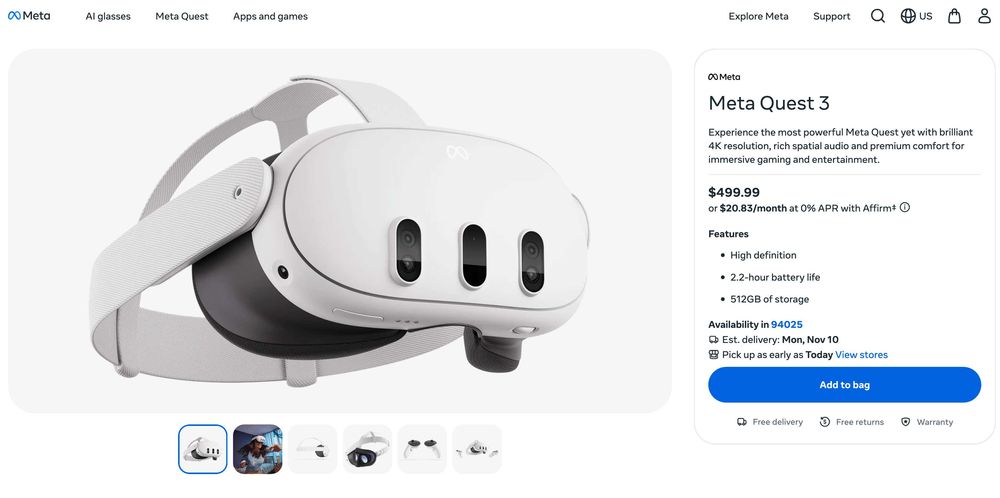Open the US region selector

916,16
